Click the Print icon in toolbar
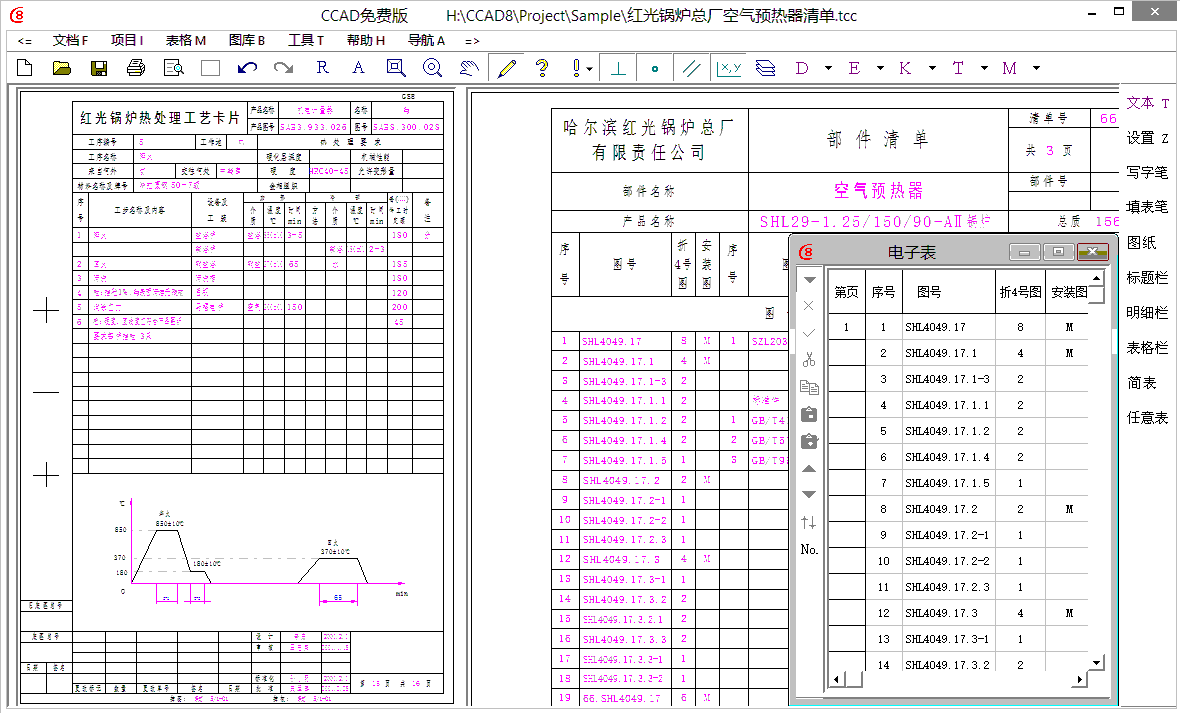Screen dimensions: 1180x713 (136, 68)
